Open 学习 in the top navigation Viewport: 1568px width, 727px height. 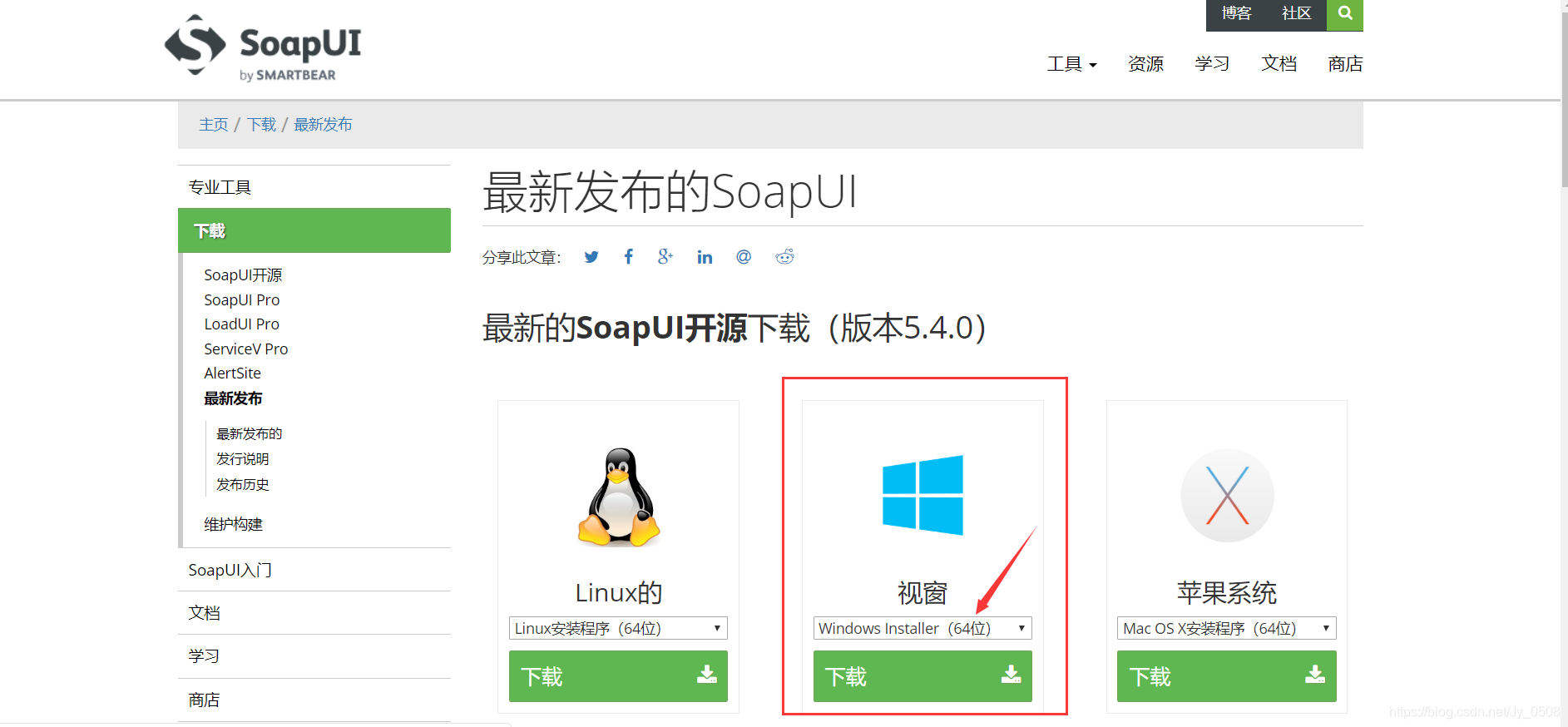click(x=1212, y=64)
